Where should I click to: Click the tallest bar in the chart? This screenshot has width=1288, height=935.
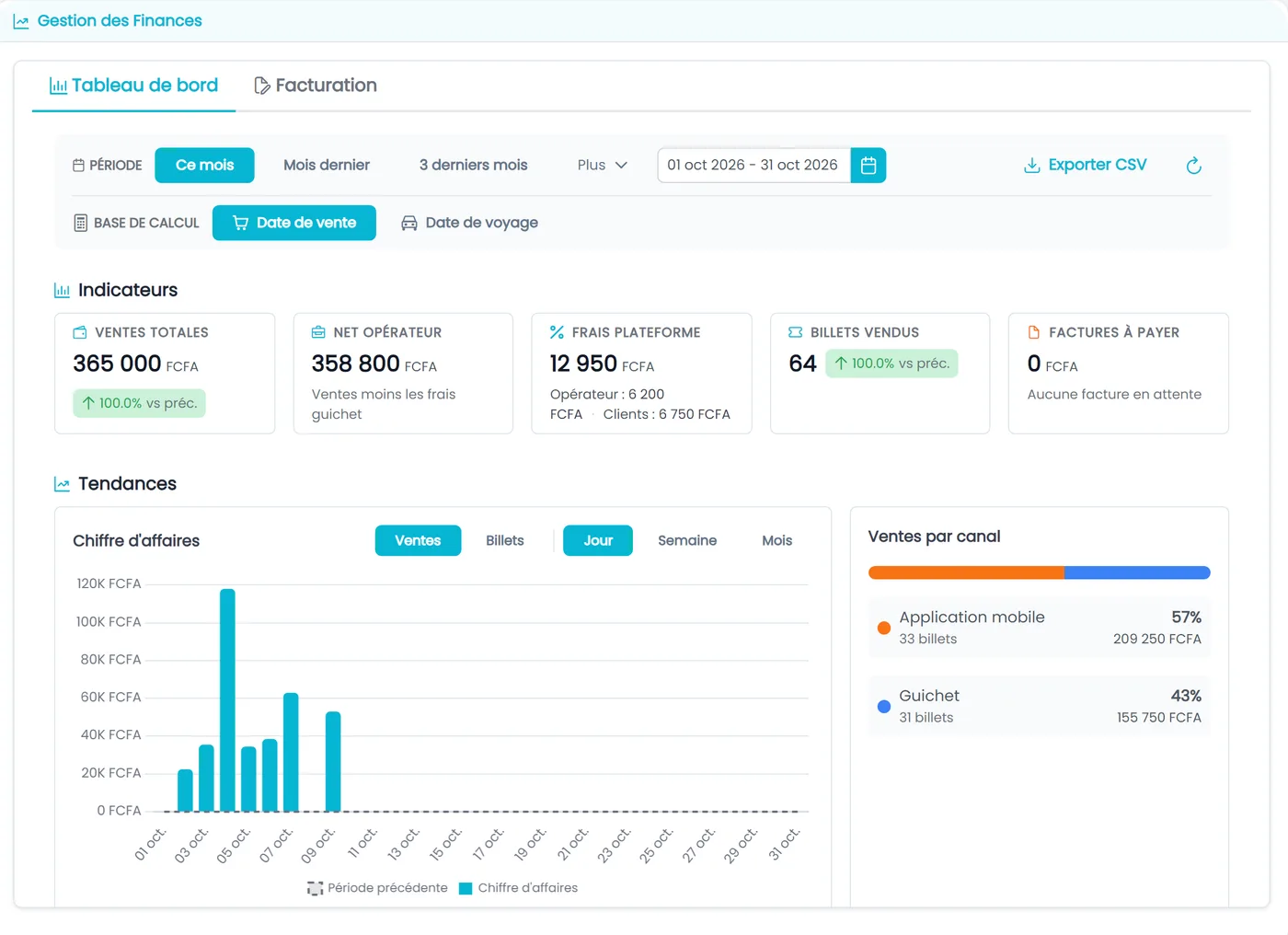[x=227, y=700]
